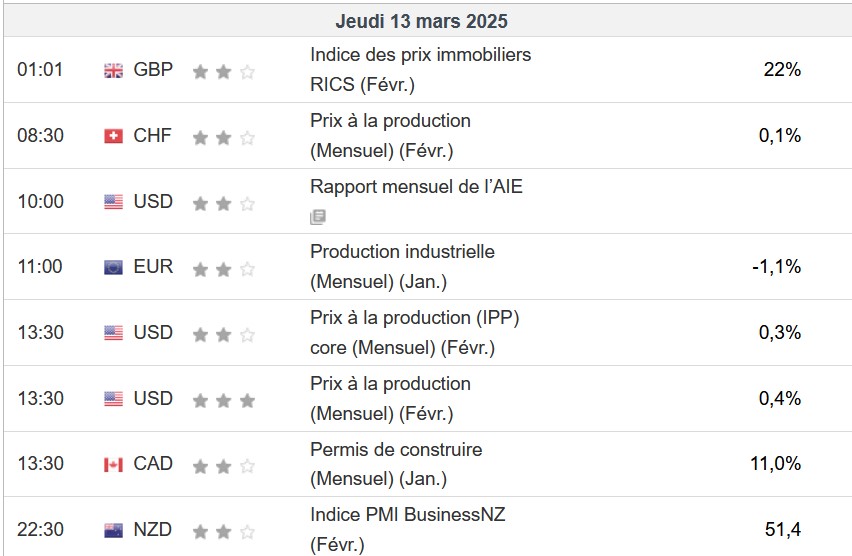Click the importance stars in the GBP row
The image size is (852, 556).
coord(223,71)
